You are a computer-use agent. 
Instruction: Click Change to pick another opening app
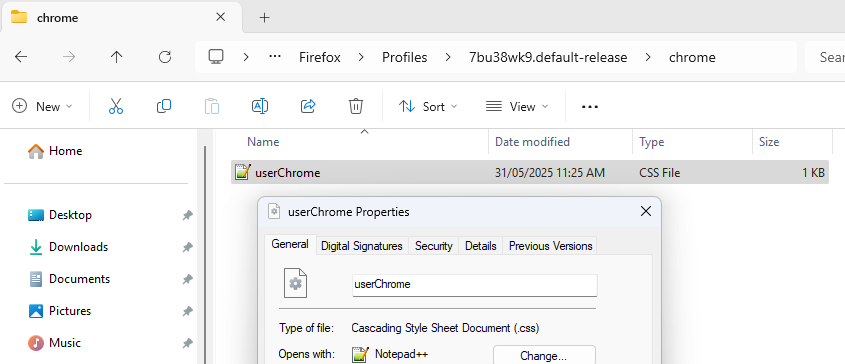coord(544,355)
